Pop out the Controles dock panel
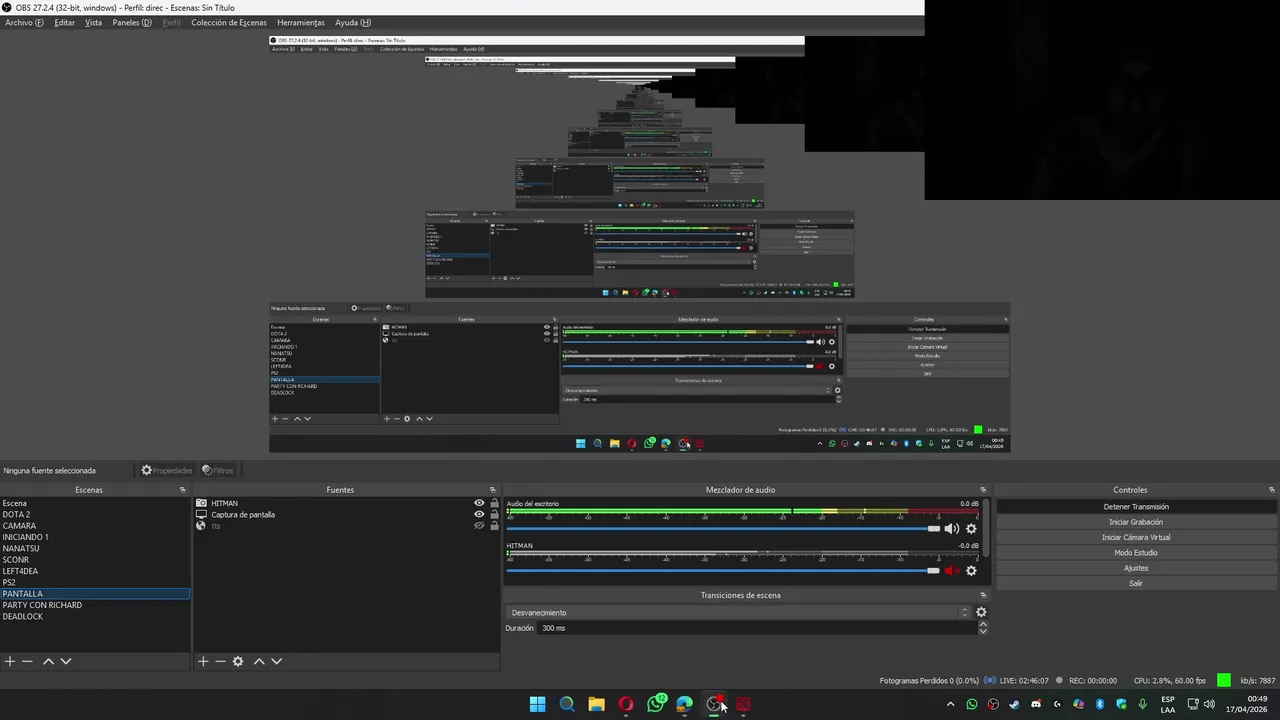The image size is (1280, 720). click(1272, 490)
